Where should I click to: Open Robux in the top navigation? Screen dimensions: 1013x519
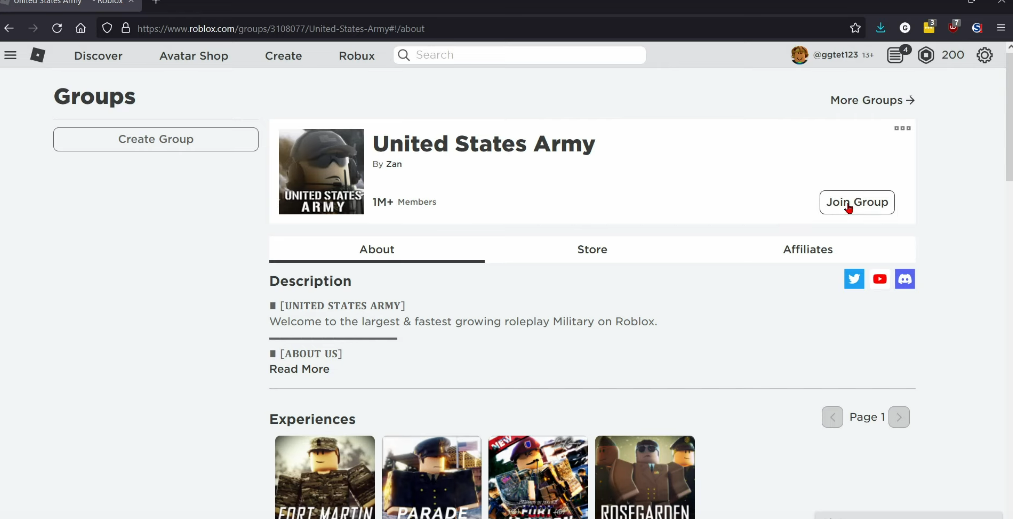coord(357,56)
